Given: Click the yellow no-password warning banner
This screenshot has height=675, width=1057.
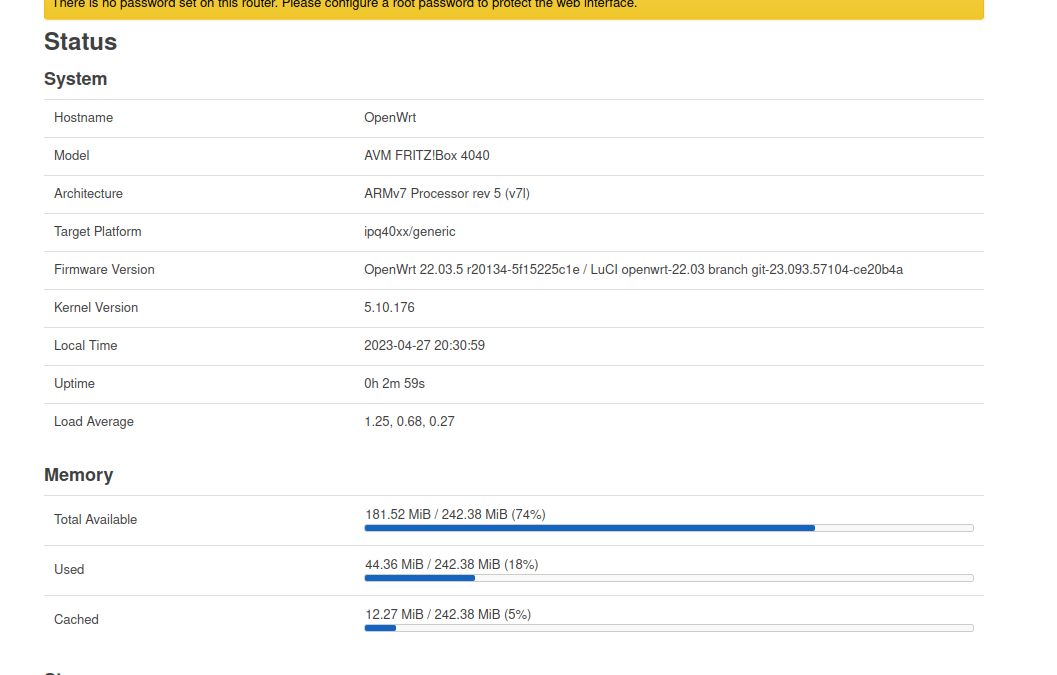Looking at the screenshot, I should [513, 6].
